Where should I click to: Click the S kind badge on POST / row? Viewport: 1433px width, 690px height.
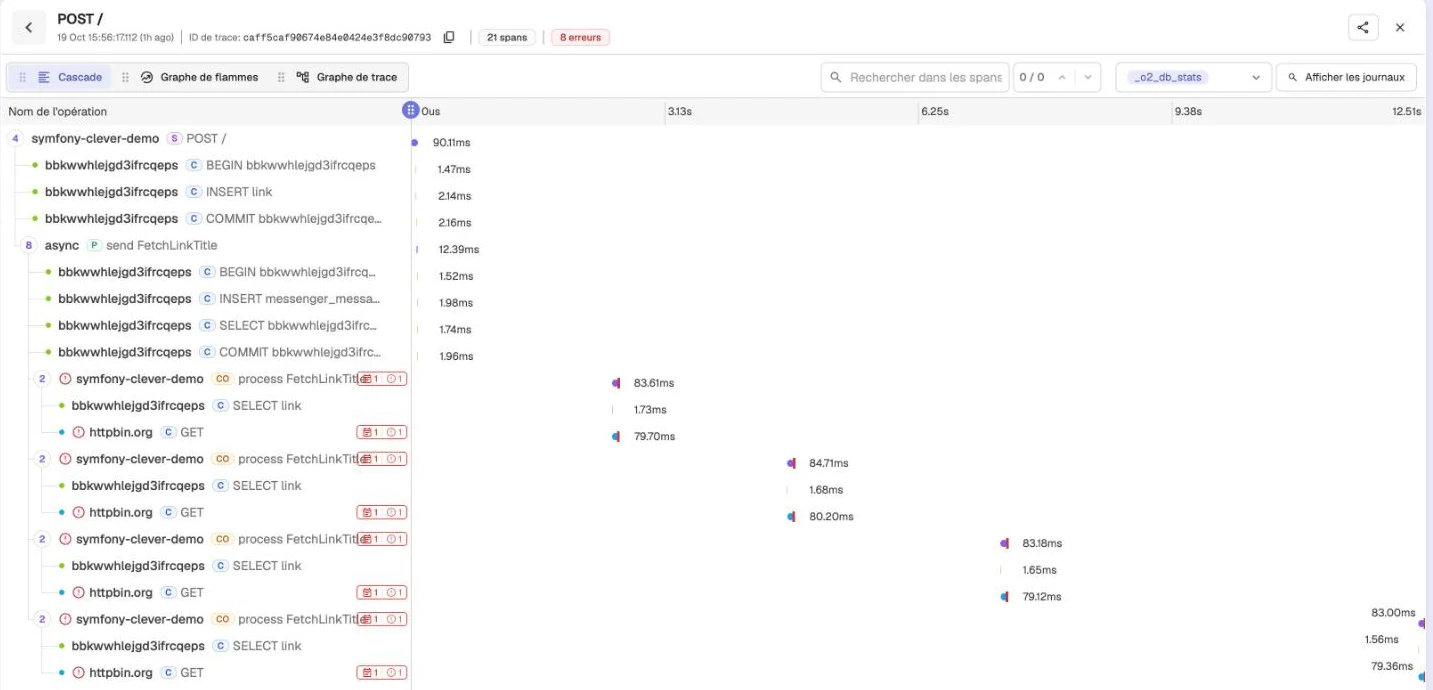pos(175,138)
